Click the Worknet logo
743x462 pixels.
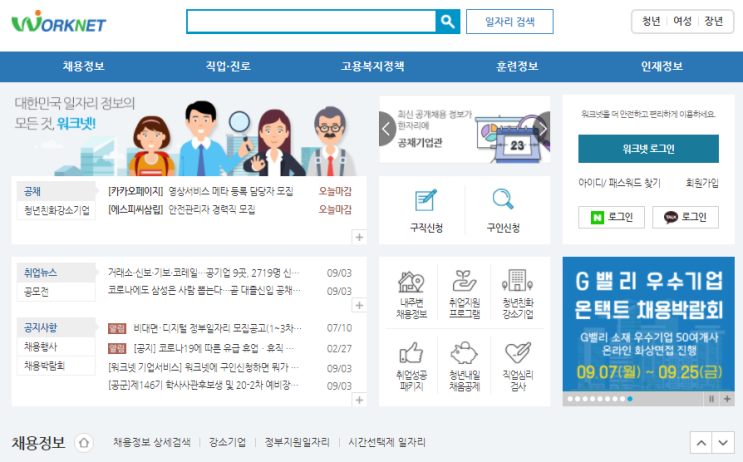click(58, 22)
